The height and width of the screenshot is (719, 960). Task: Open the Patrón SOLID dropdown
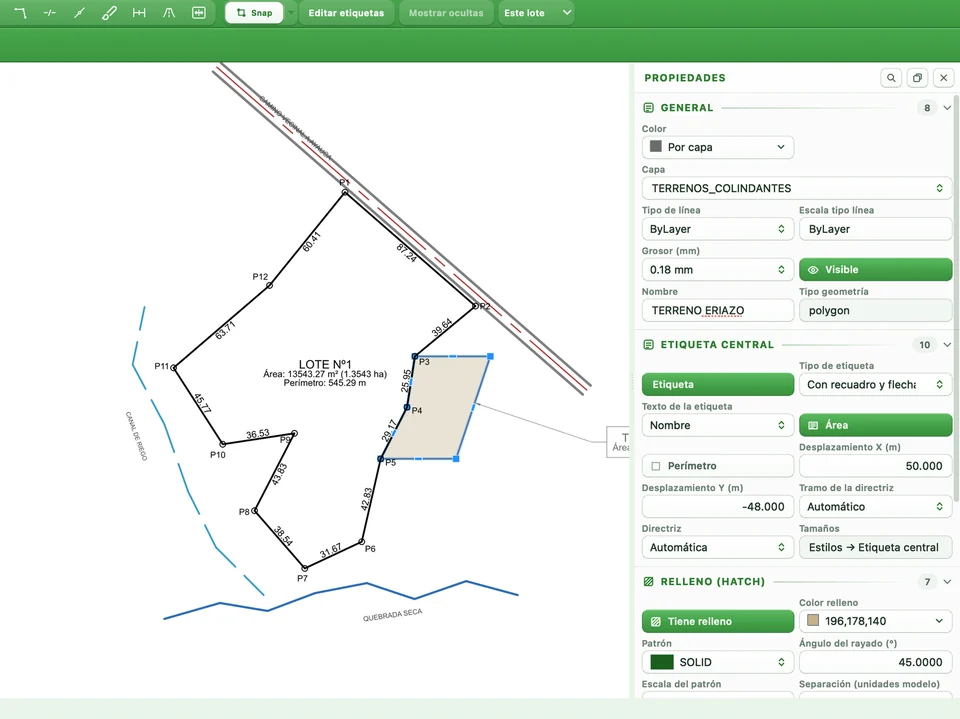(x=718, y=662)
